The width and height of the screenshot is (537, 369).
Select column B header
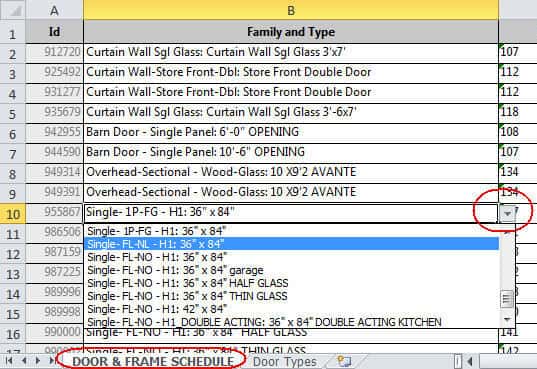click(x=291, y=10)
